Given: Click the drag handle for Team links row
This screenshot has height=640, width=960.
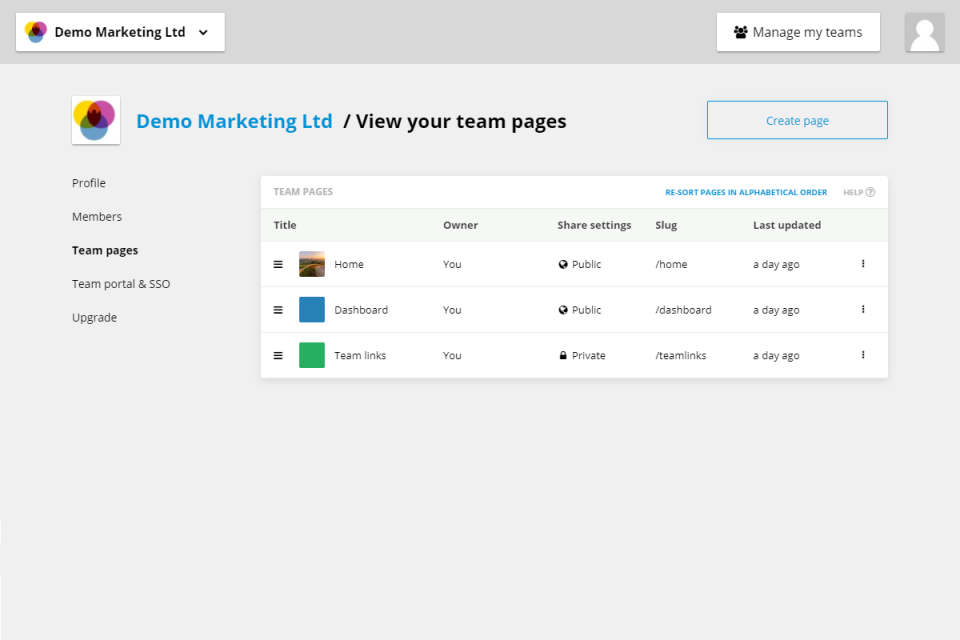Looking at the screenshot, I should pyautogui.click(x=278, y=355).
